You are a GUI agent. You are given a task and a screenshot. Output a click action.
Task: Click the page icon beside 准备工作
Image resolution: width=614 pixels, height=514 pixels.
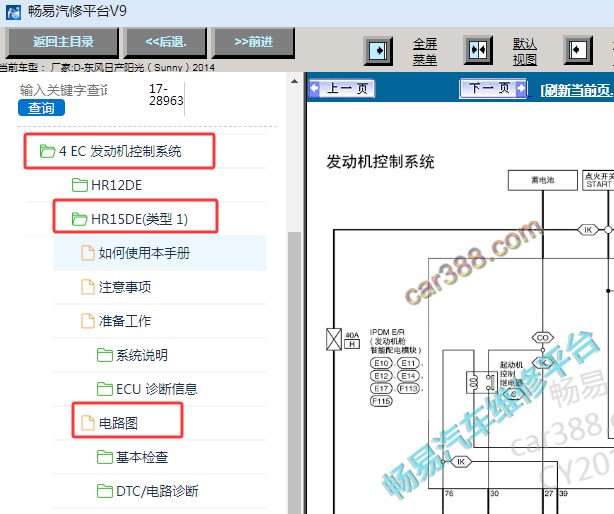[x=87, y=321]
